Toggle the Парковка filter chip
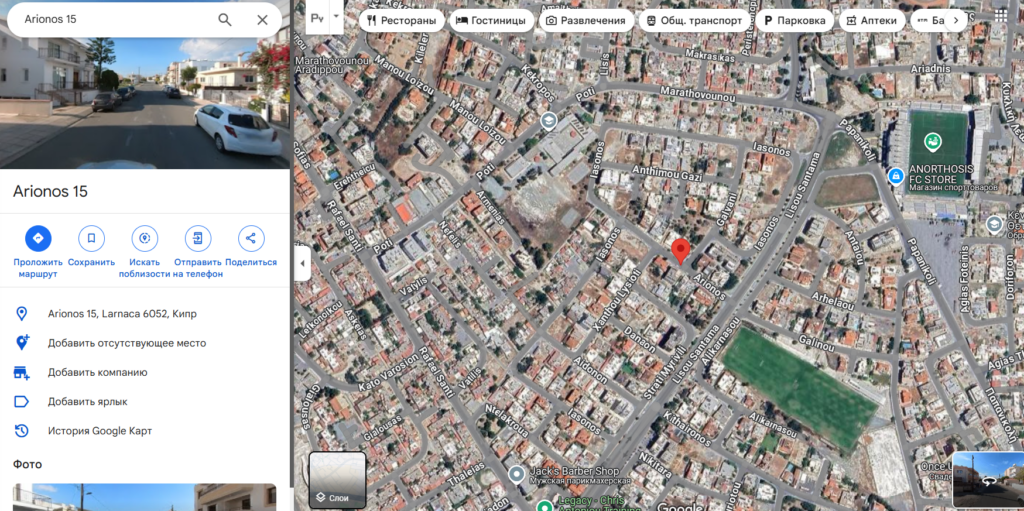Viewport: 1024px width, 511px height. (x=794, y=20)
